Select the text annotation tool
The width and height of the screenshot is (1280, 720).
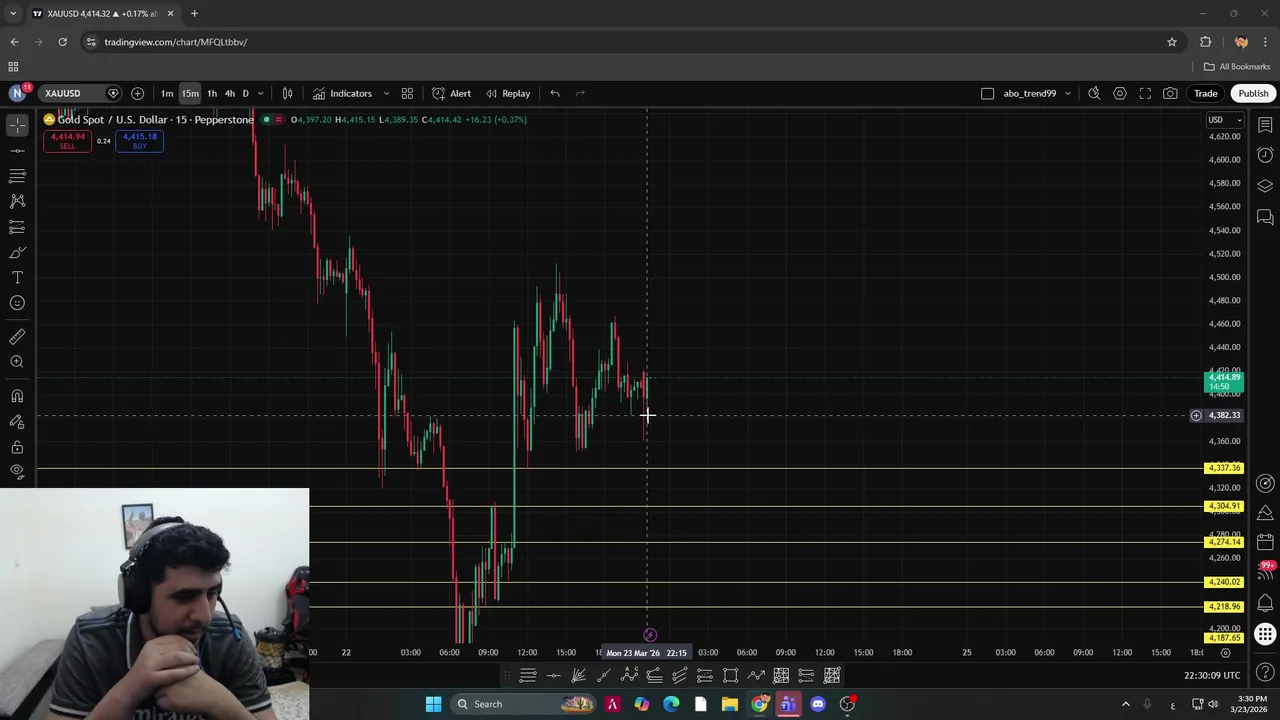[x=17, y=277]
